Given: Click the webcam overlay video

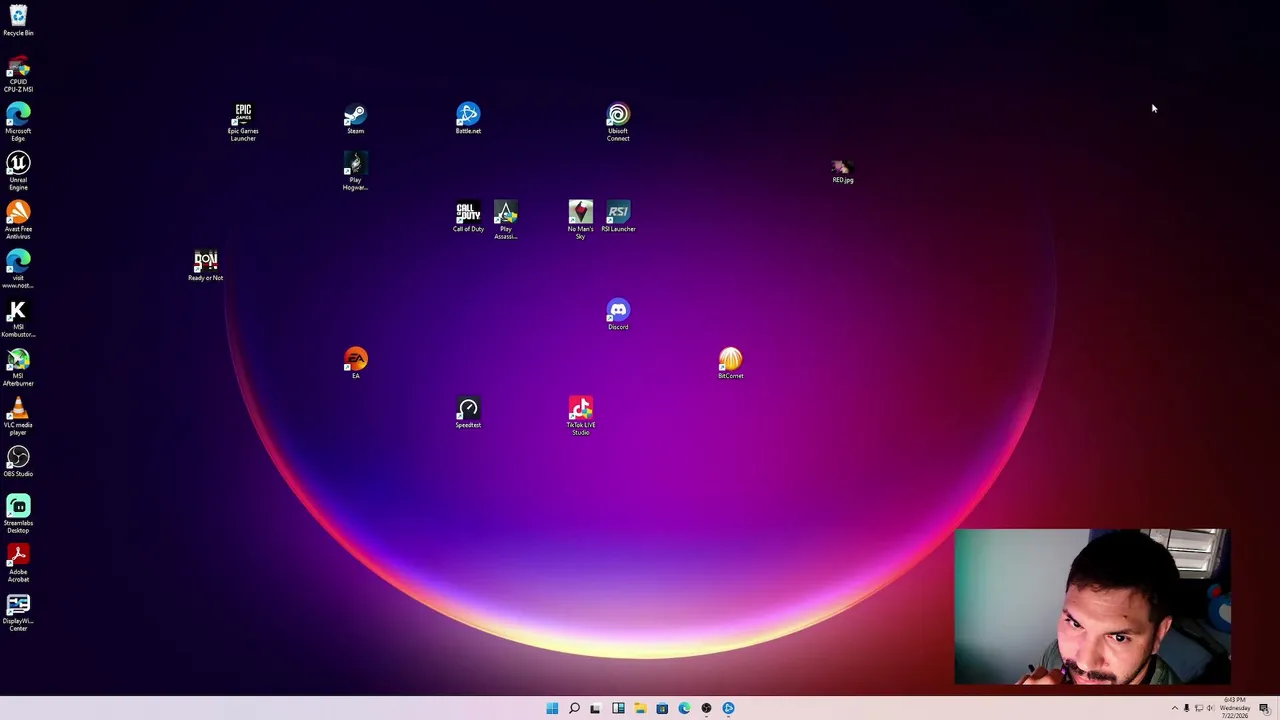Looking at the screenshot, I should [1092, 607].
